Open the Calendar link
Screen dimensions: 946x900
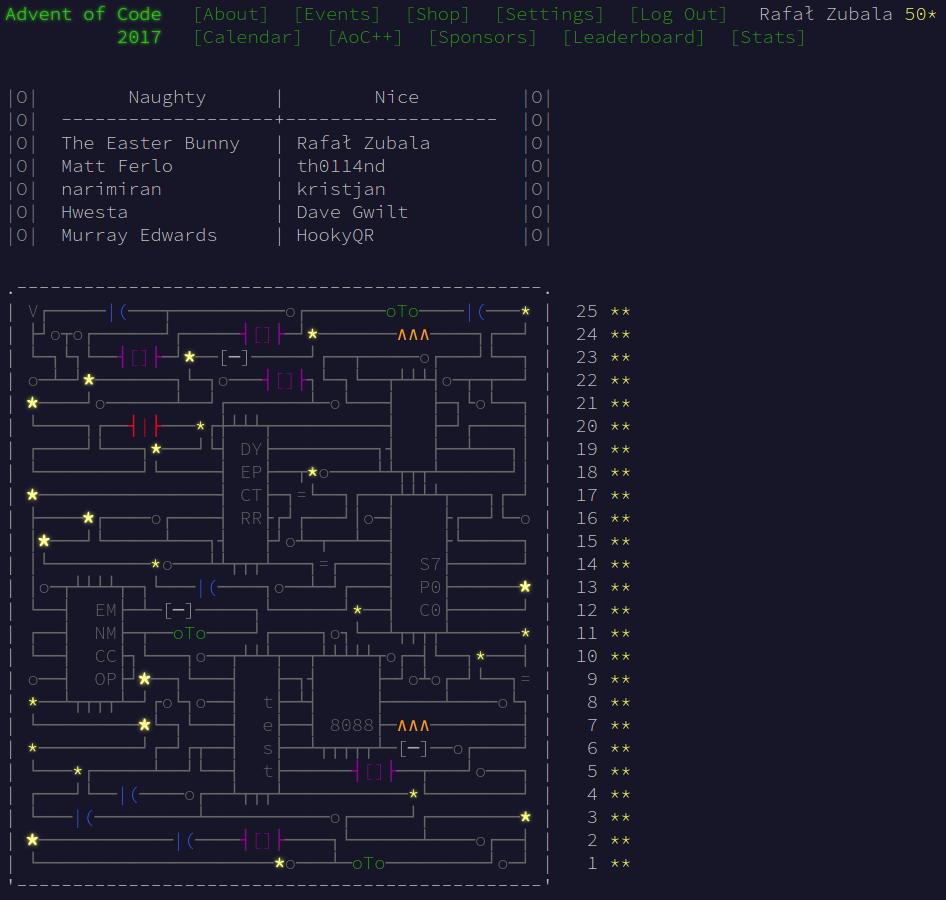pos(247,37)
